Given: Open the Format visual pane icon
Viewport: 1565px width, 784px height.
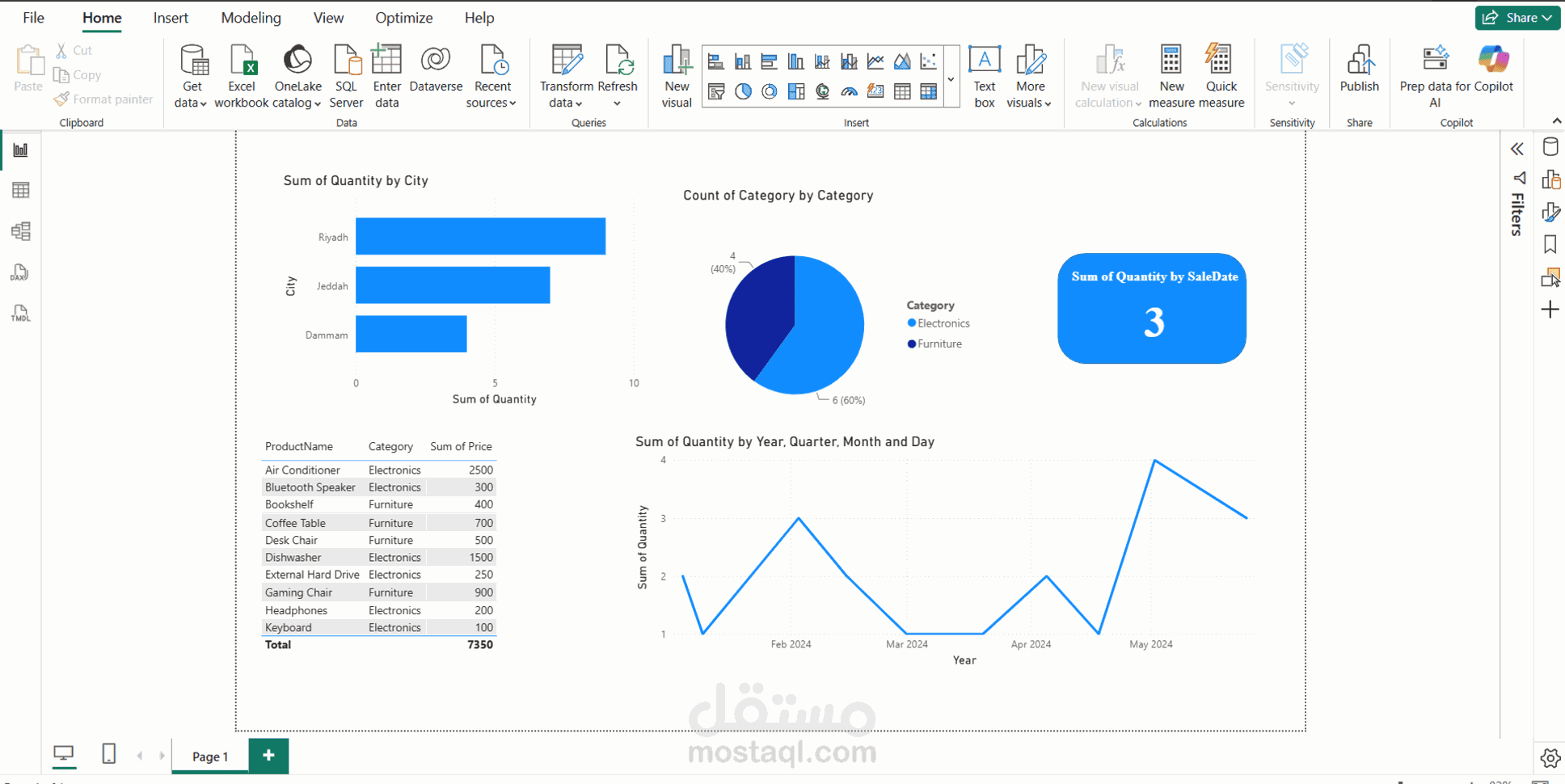Looking at the screenshot, I should coord(1550,212).
